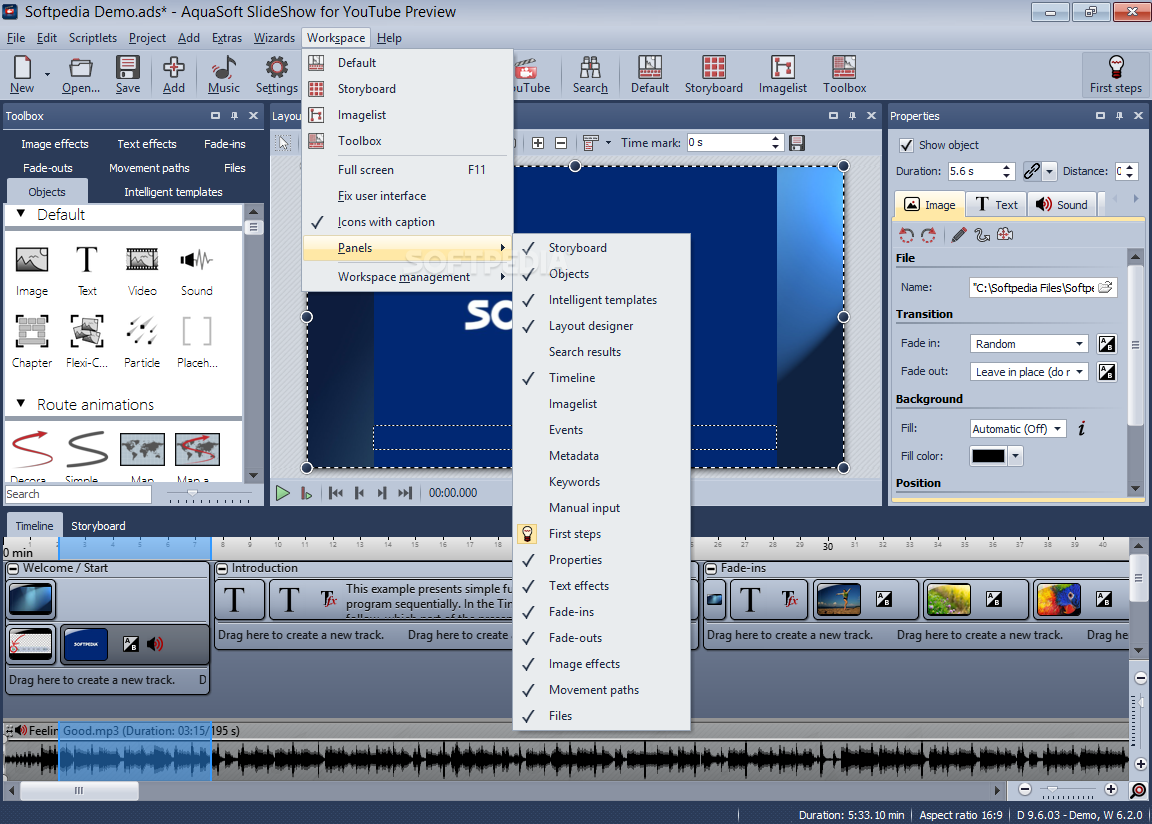
Task: Click Duration value field 5.6 s
Action: click(x=974, y=171)
